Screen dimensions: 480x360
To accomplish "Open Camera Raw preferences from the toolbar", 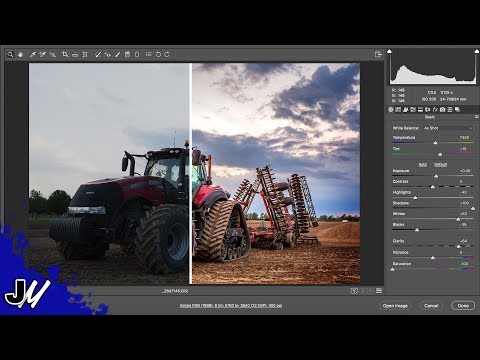I will click(149, 54).
